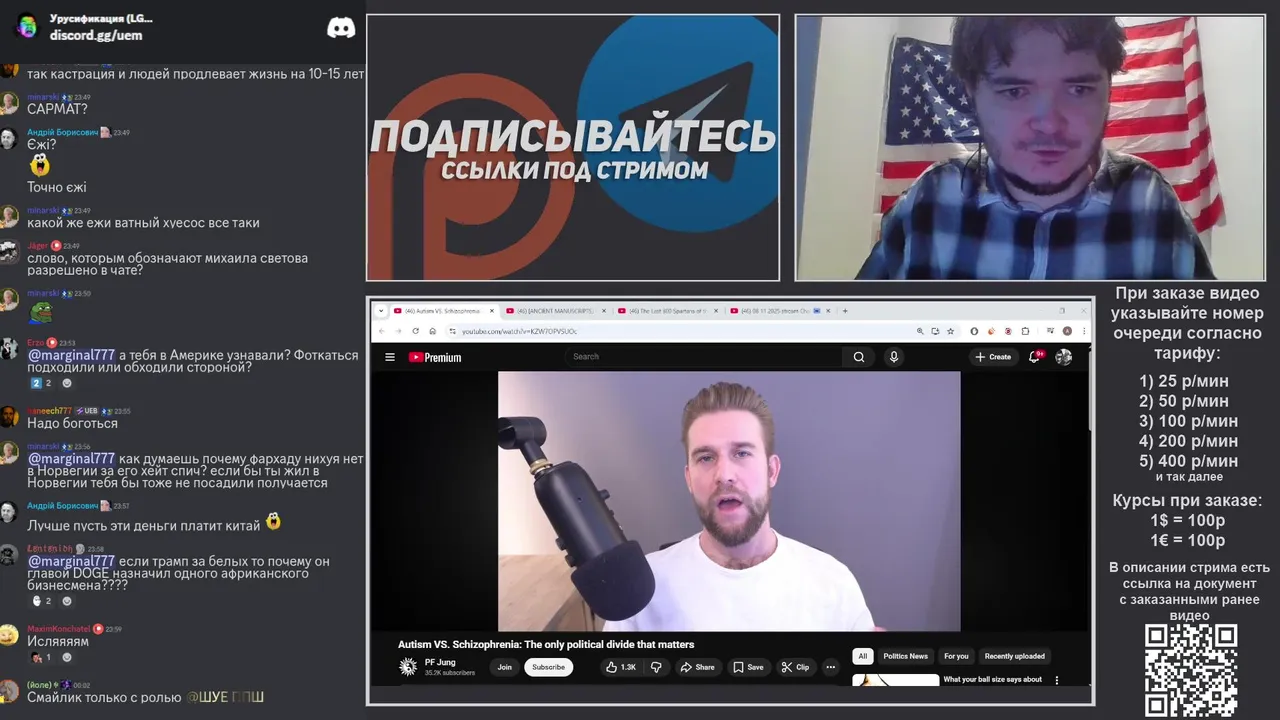The image size is (1280, 720).
Task: Select For you filter chip
Action: coord(956,656)
